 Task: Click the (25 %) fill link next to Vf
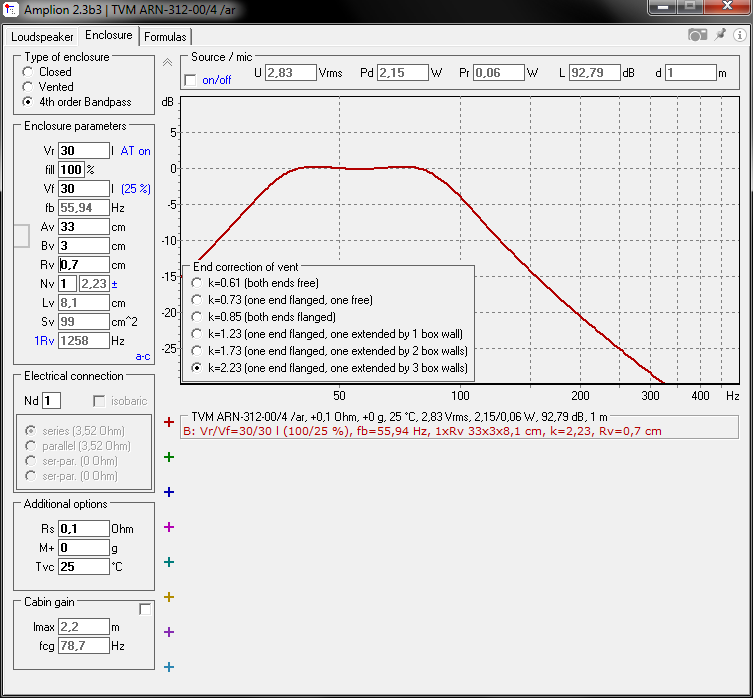136,189
